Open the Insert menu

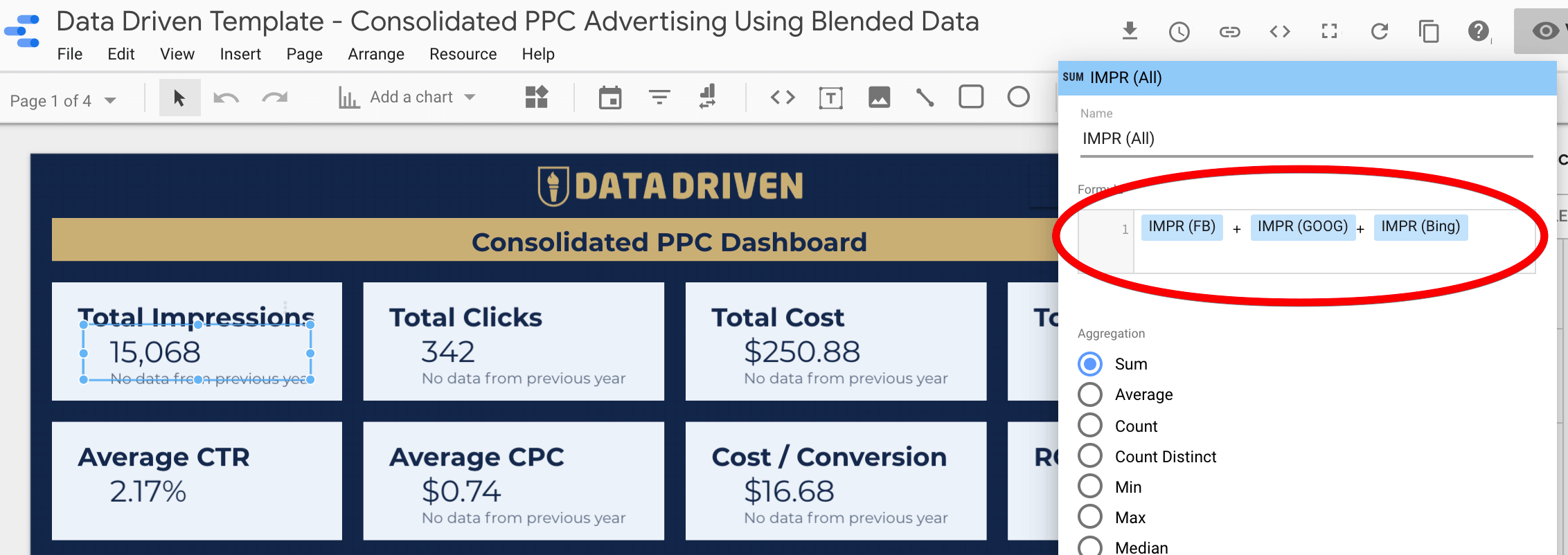click(x=240, y=54)
